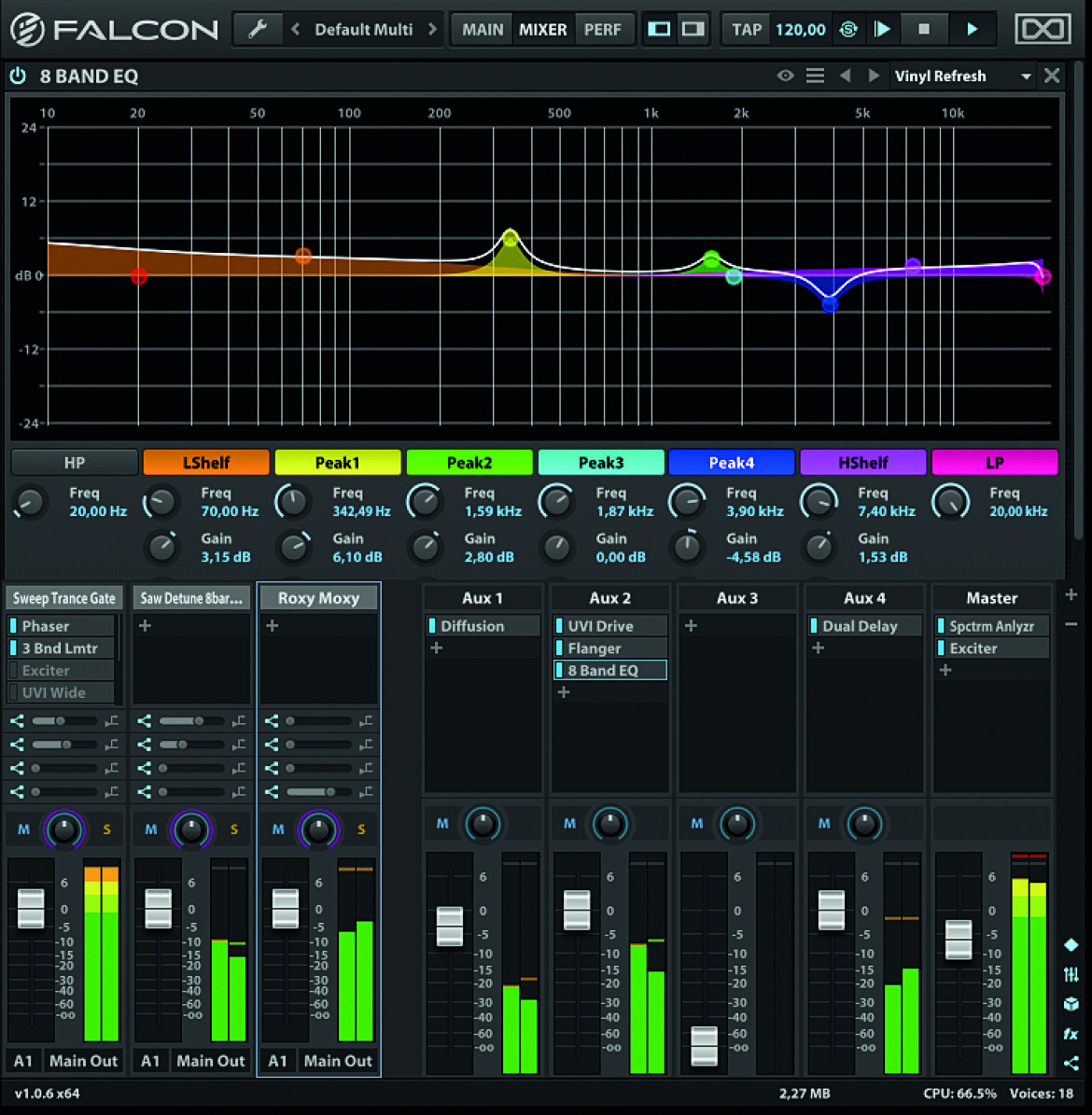Add effect to Saw Detune channel plus
The width and height of the screenshot is (1092, 1115).
pyautogui.click(x=145, y=626)
